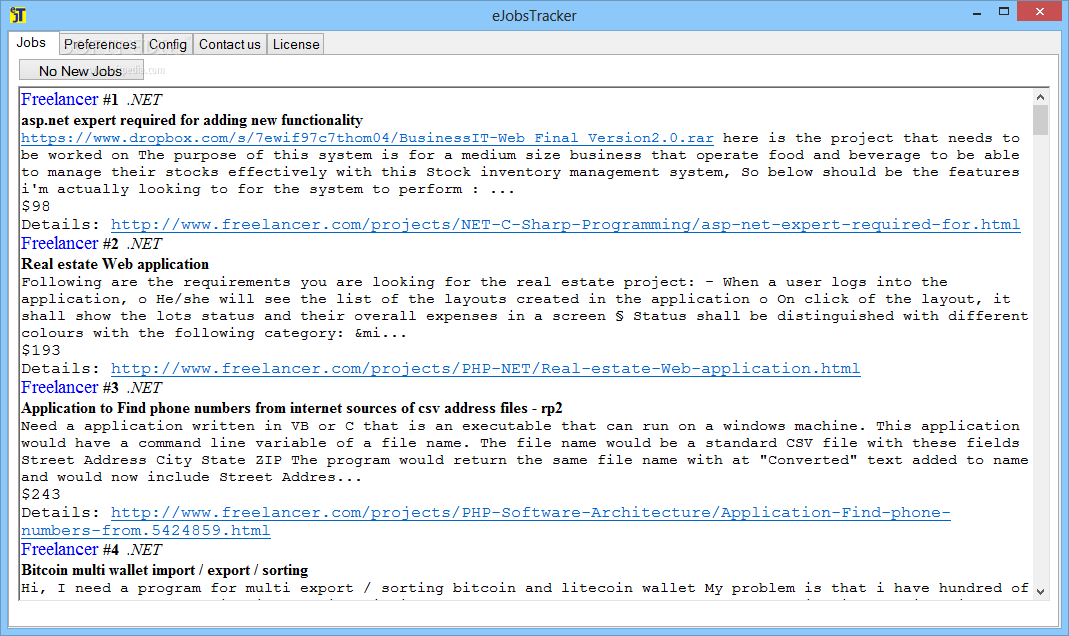Screen dimensions: 1069x636
Task: Click the $98 price text
Action: [x=36, y=207]
